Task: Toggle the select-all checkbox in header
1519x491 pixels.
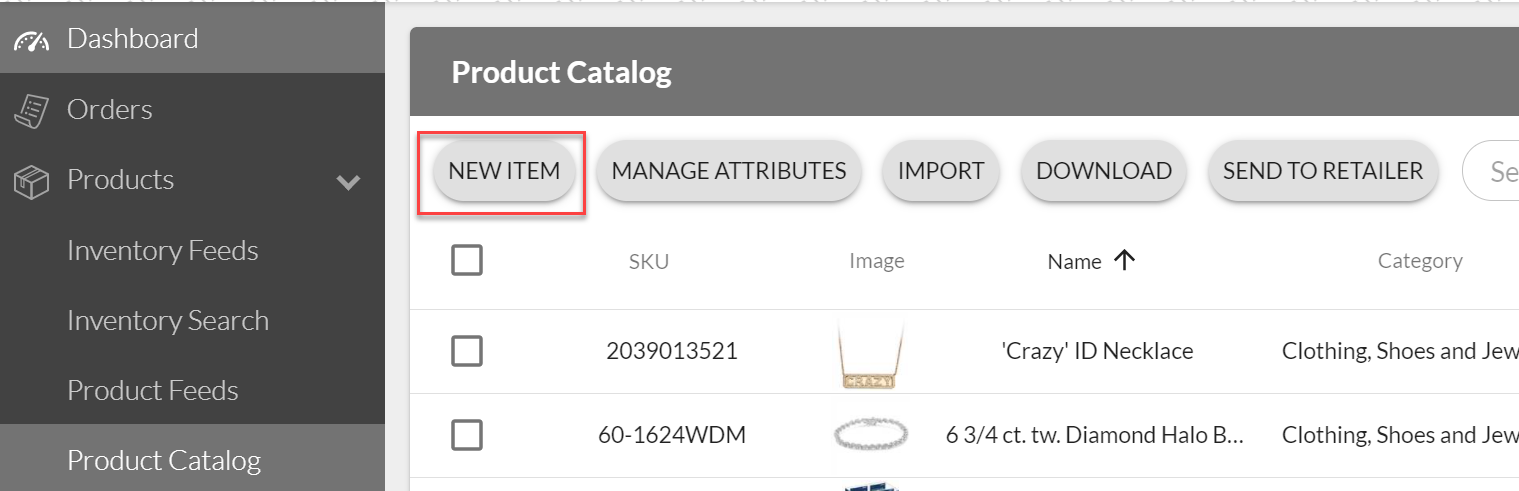Action: pos(467,261)
